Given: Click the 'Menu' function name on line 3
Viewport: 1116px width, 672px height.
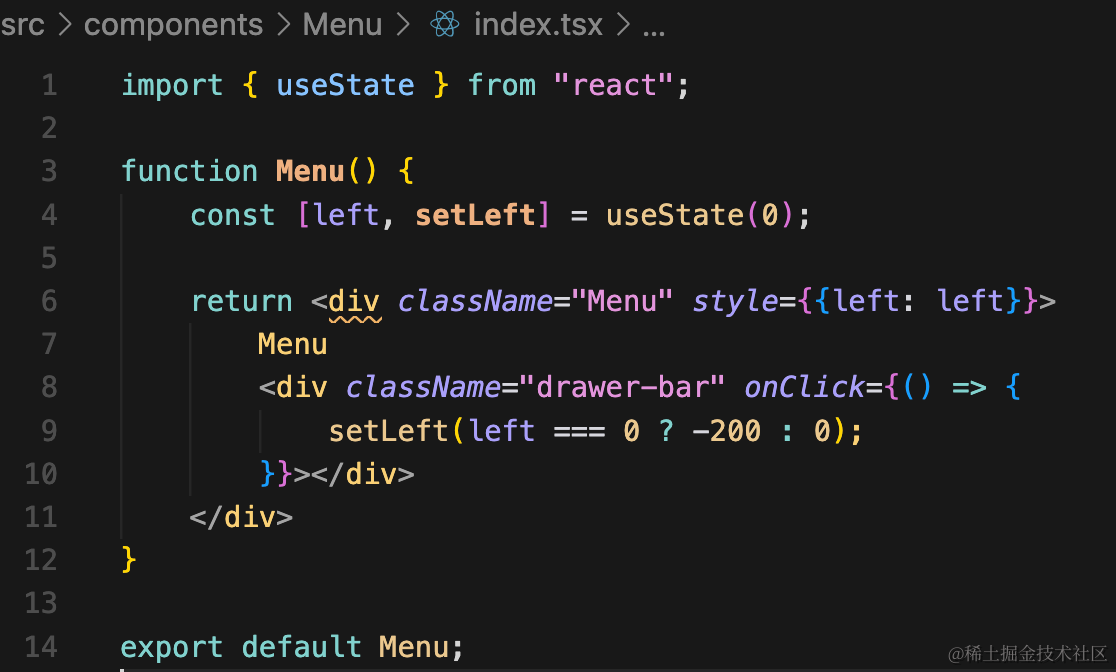Looking at the screenshot, I should click(310, 172).
